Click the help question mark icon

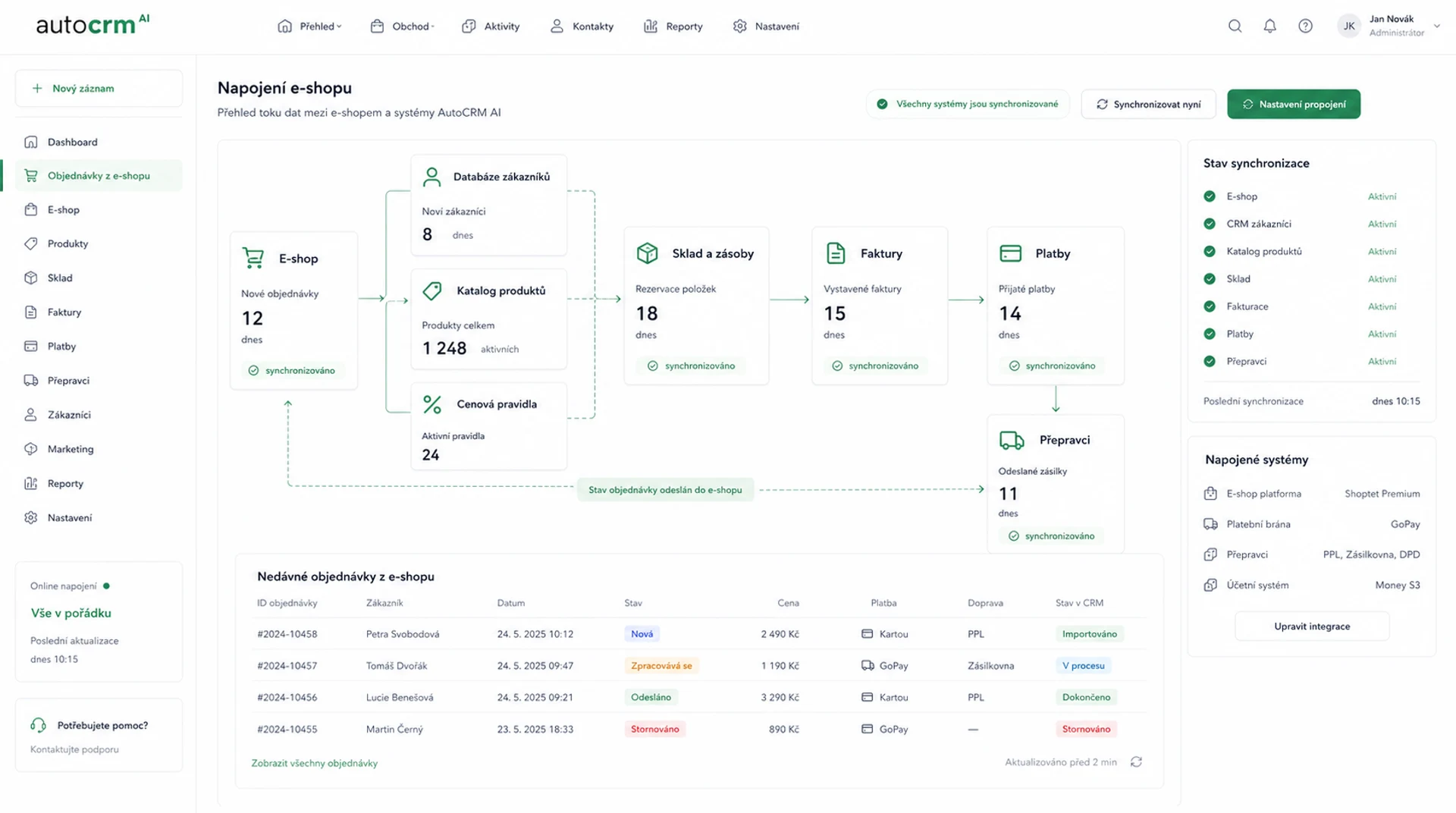point(1305,27)
